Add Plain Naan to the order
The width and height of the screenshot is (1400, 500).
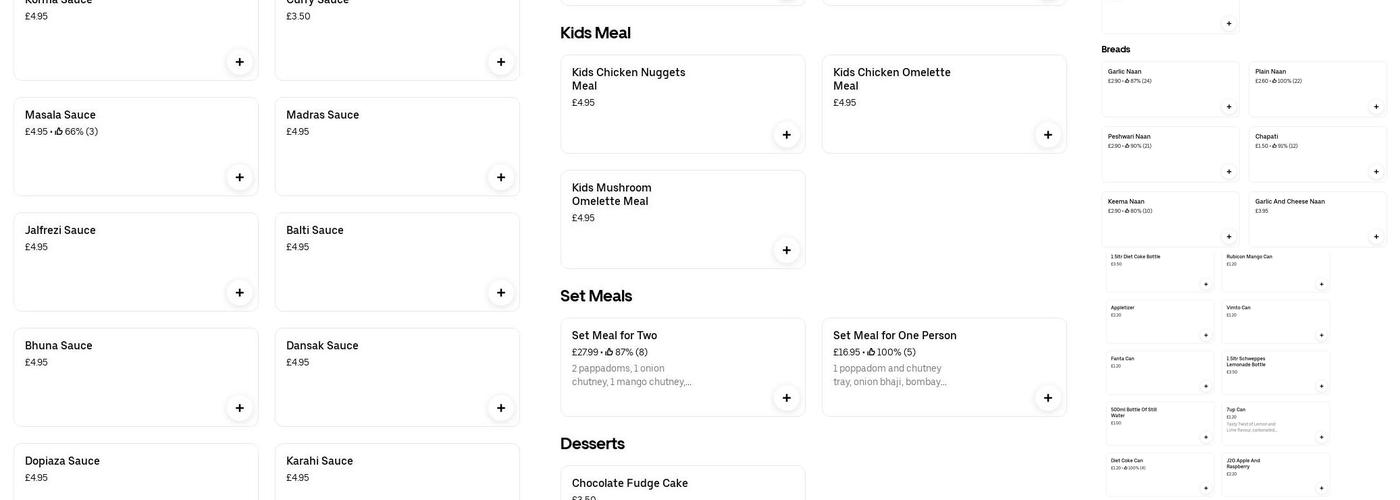pyautogui.click(x=1376, y=107)
